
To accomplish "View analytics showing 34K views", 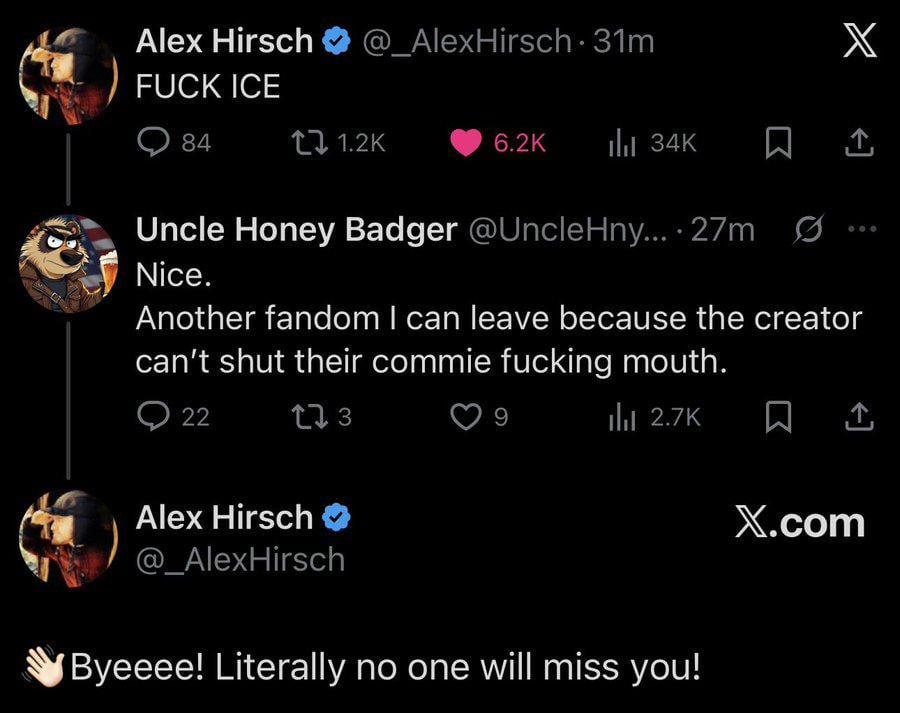I will 623,143.
